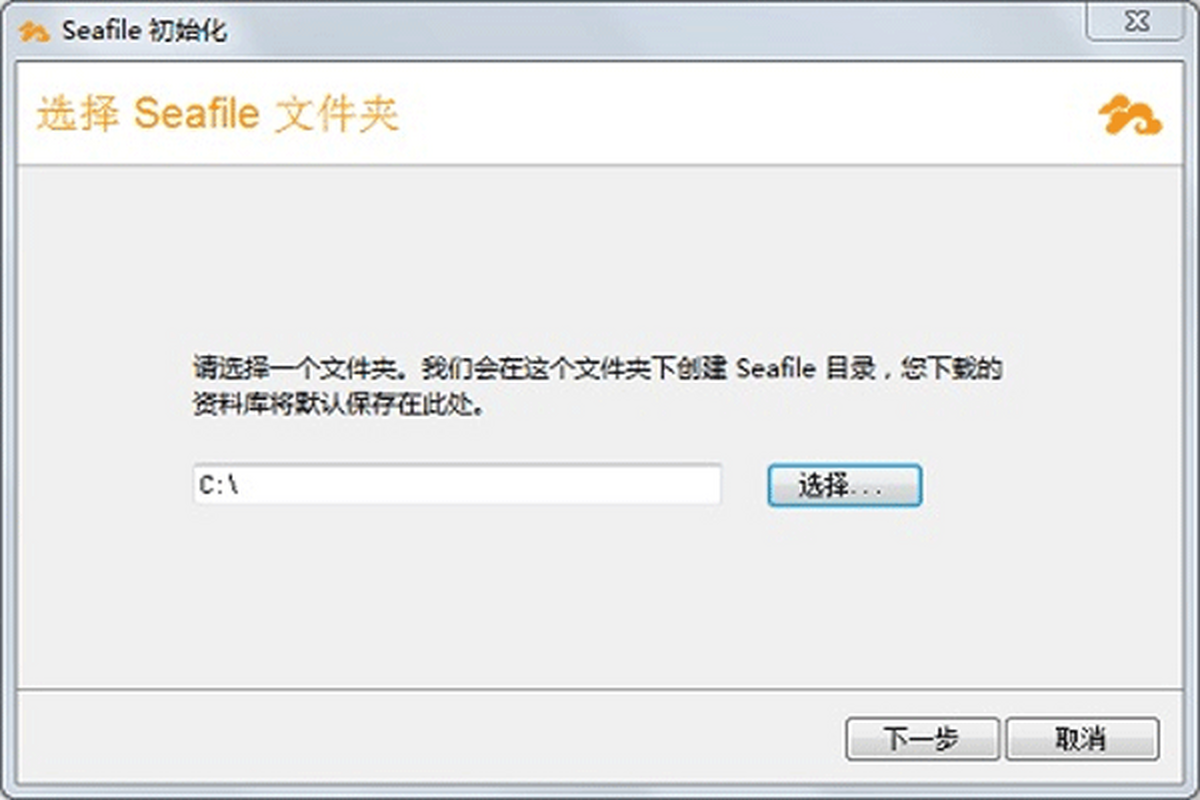
Task: Focus the folder path input field
Action: coord(457,485)
